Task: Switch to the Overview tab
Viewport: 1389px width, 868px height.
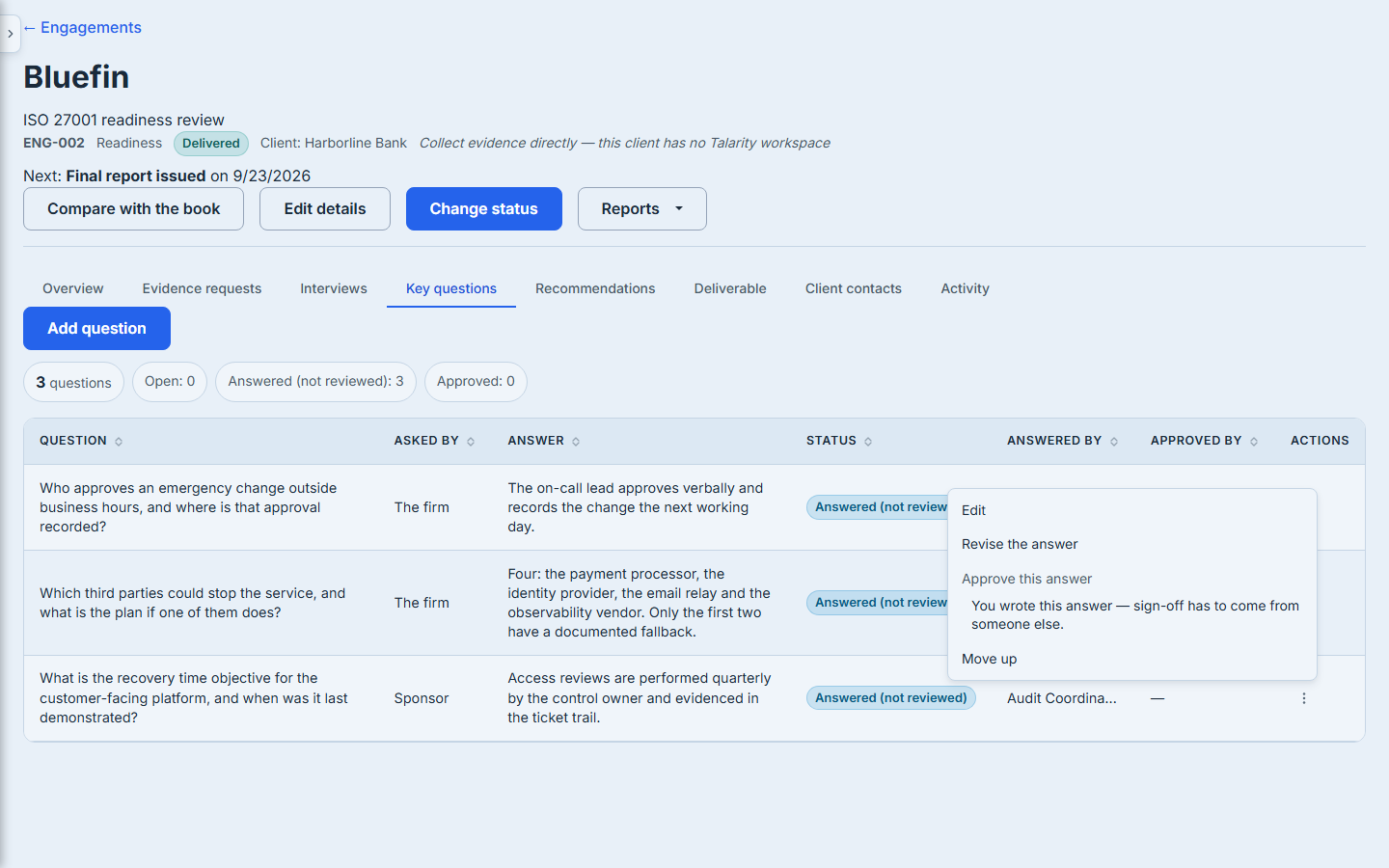Action: click(73, 288)
